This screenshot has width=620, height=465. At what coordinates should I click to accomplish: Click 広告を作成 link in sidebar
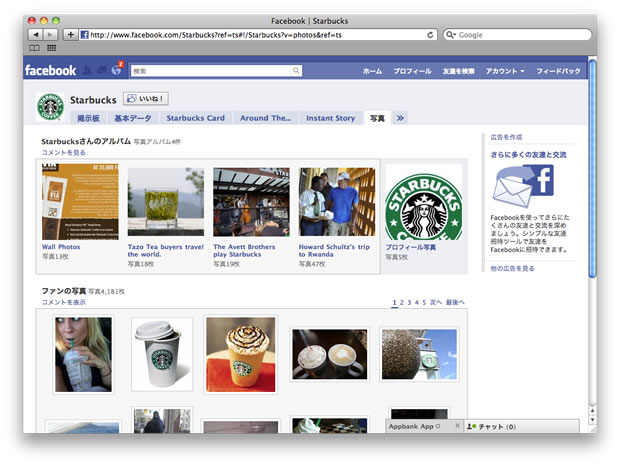pos(506,137)
